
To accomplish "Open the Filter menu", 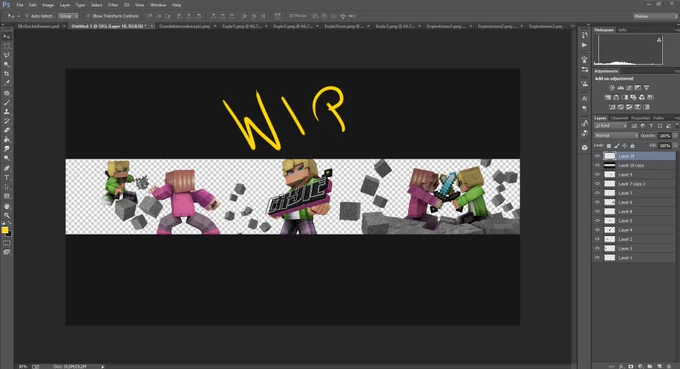I will [113, 5].
